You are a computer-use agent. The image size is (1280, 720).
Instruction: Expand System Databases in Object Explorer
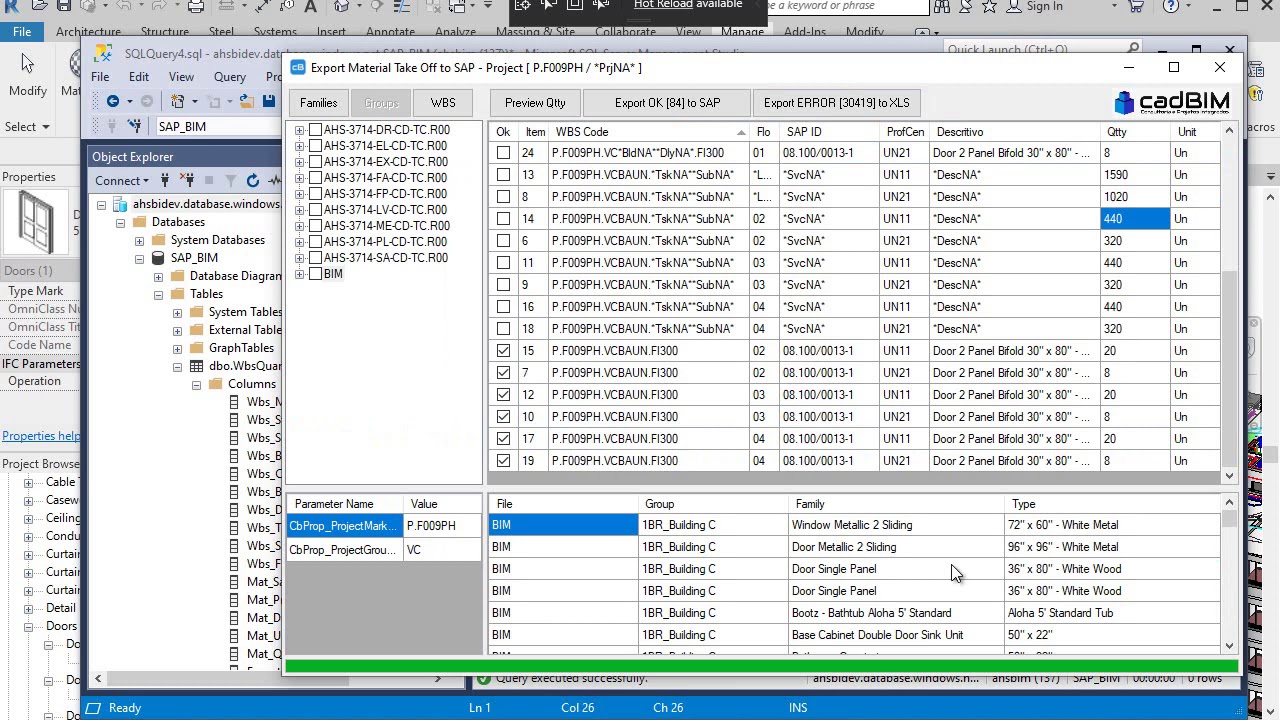(139, 240)
